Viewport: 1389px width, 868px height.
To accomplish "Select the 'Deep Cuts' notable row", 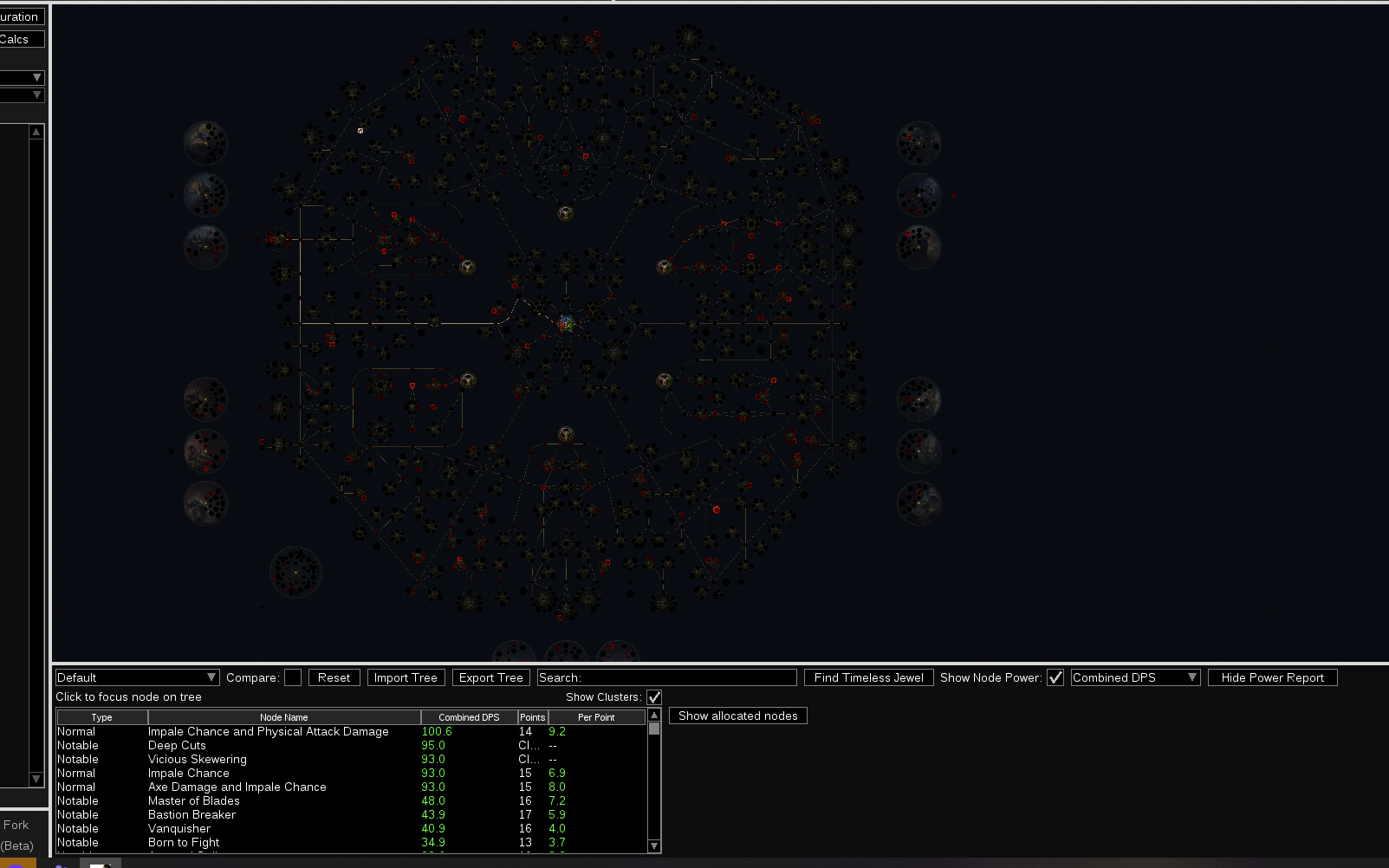I will click(x=351, y=746).
